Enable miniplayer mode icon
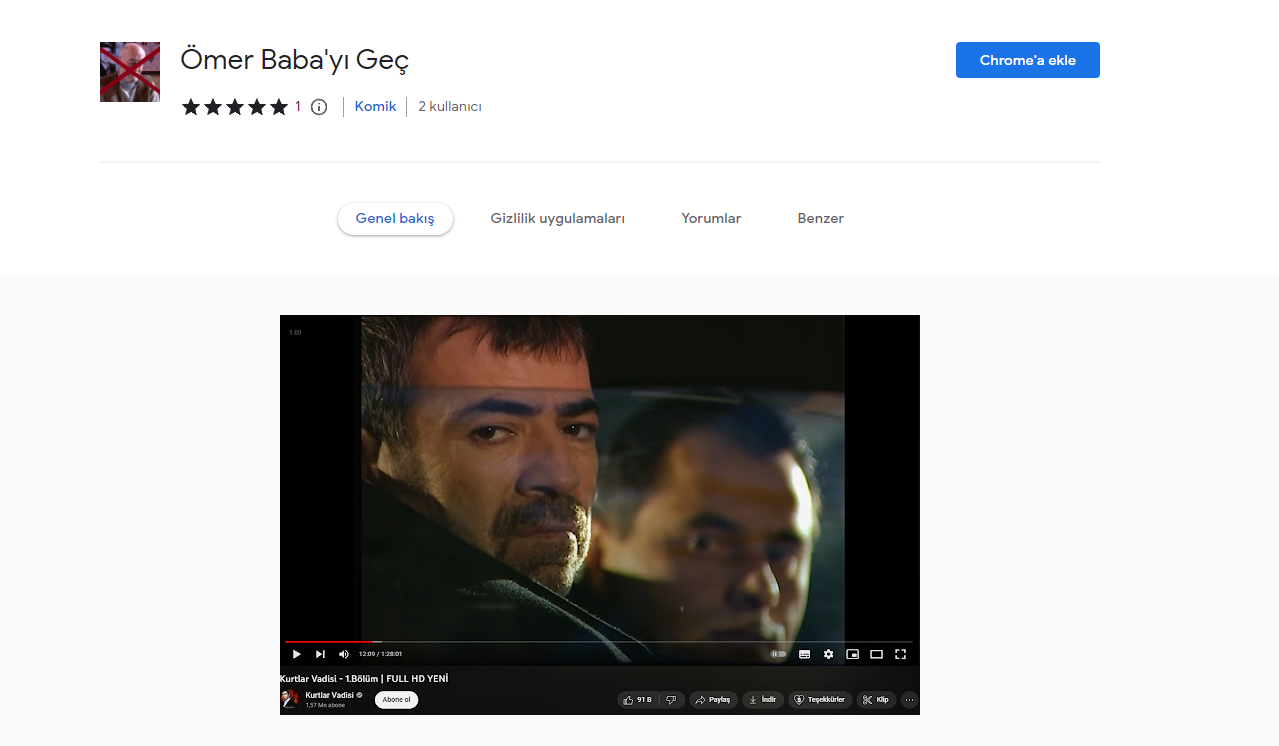1279x746 pixels. (x=852, y=654)
